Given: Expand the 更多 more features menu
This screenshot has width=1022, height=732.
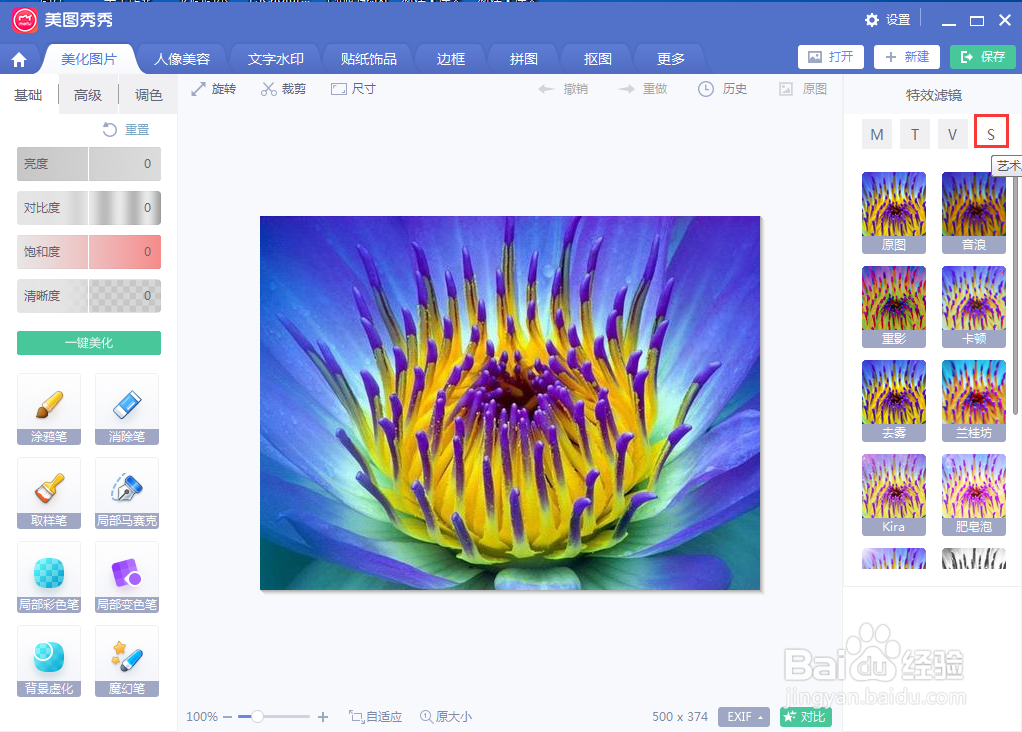Looking at the screenshot, I should click(x=668, y=59).
